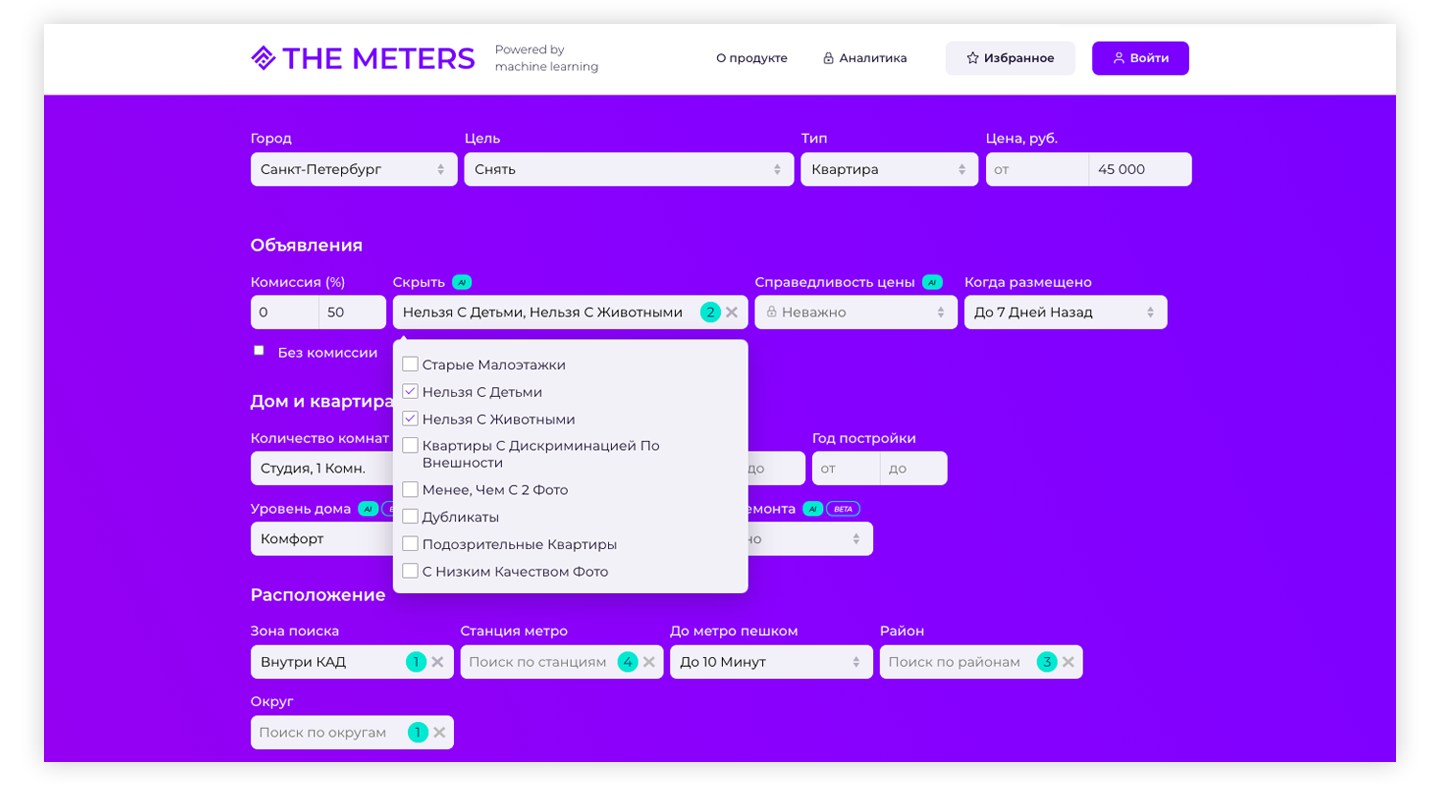Image resolution: width=1440 pixels, height=786 pixels.
Task: Open Избранное favorites button
Action: [1010, 58]
